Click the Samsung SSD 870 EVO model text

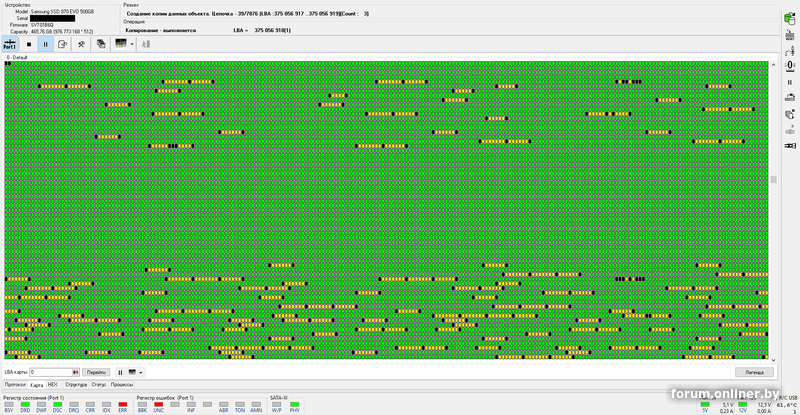(62, 11)
